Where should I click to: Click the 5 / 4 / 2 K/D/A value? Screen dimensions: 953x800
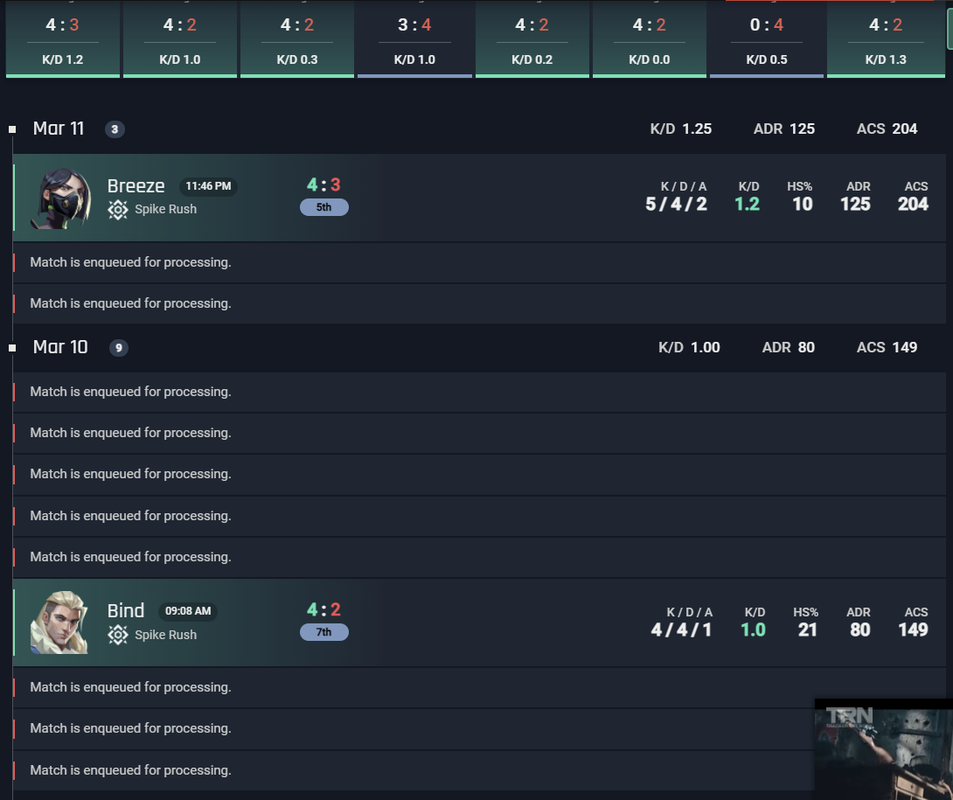[676, 204]
